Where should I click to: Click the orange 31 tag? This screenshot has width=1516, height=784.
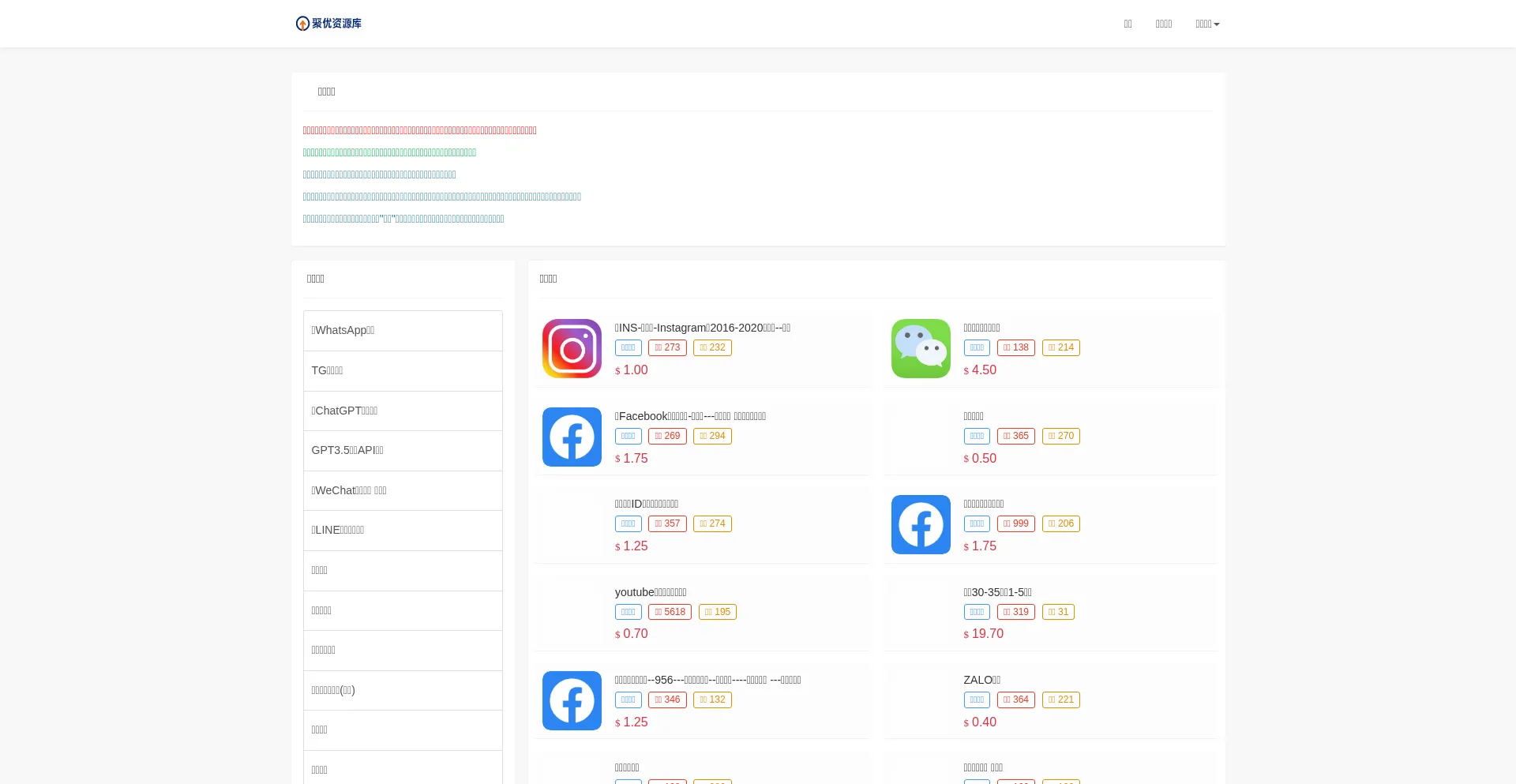point(1058,612)
